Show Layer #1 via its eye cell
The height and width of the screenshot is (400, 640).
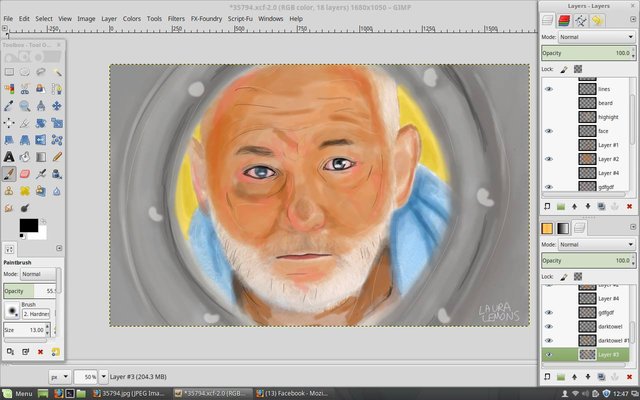point(549,145)
